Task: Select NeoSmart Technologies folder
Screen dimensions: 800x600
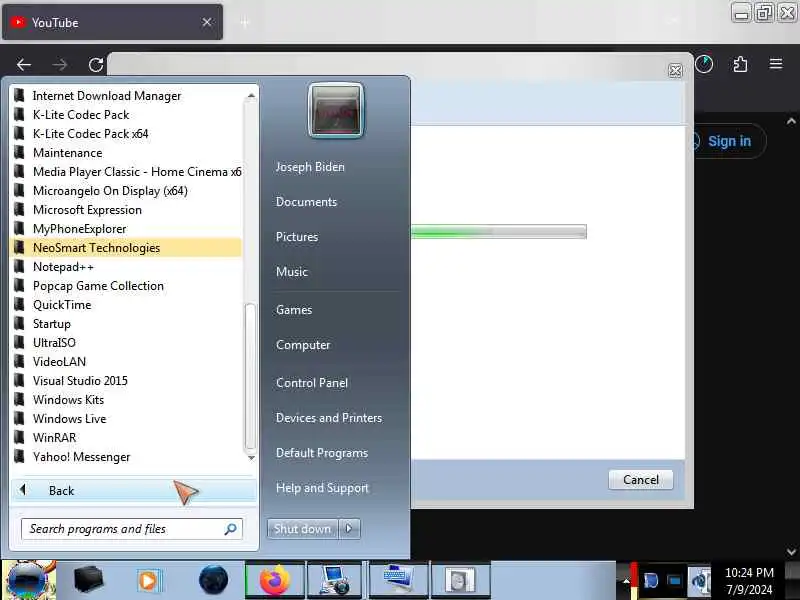Action: [x=126, y=248]
